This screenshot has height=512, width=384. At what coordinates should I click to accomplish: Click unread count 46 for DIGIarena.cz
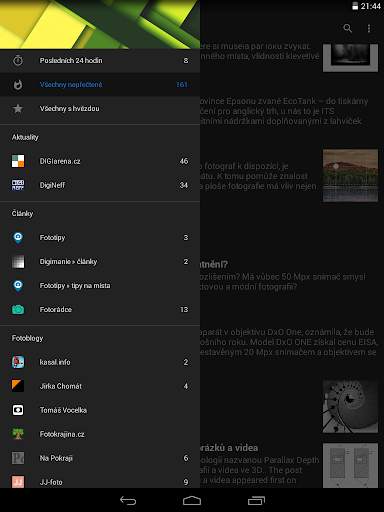[184, 161]
